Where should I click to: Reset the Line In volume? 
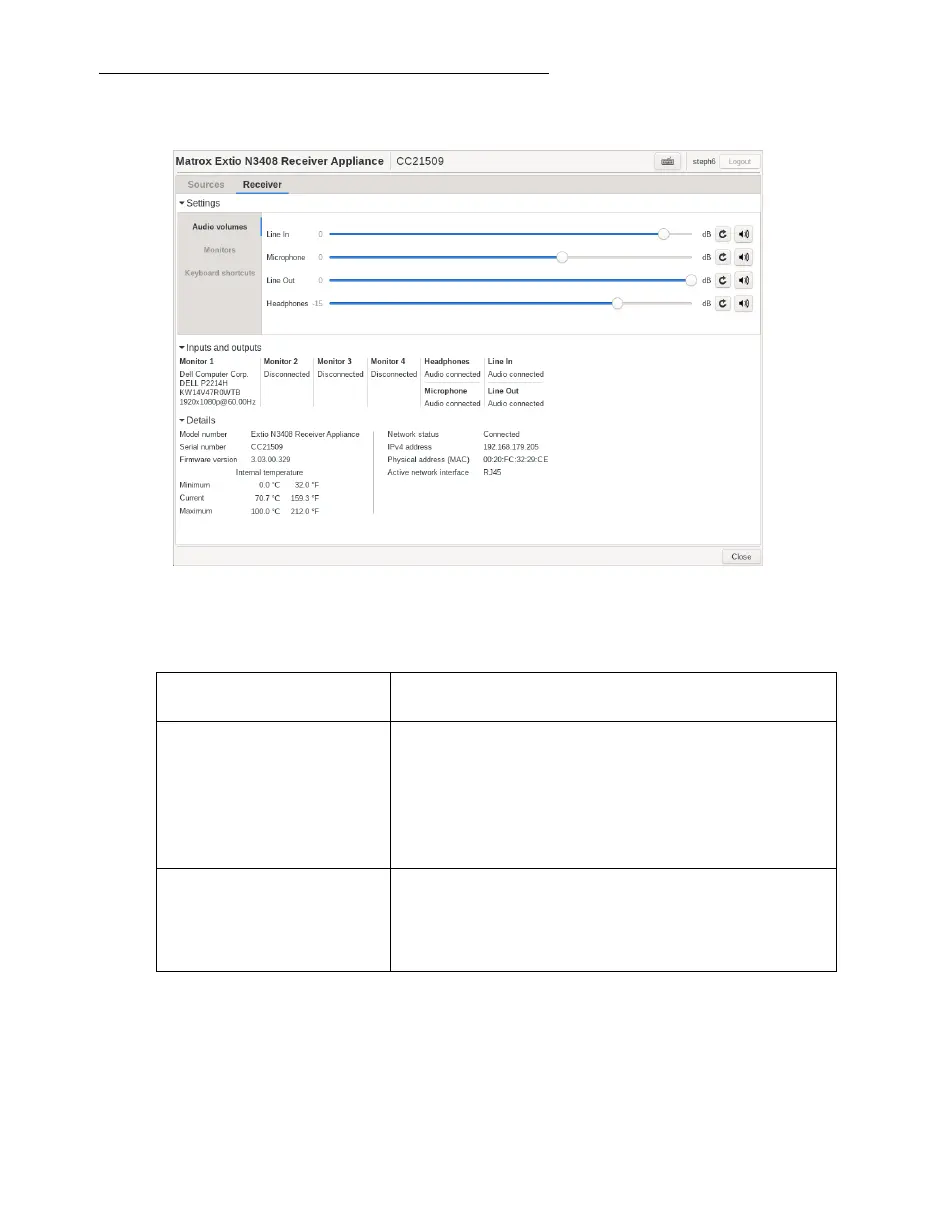[x=722, y=234]
